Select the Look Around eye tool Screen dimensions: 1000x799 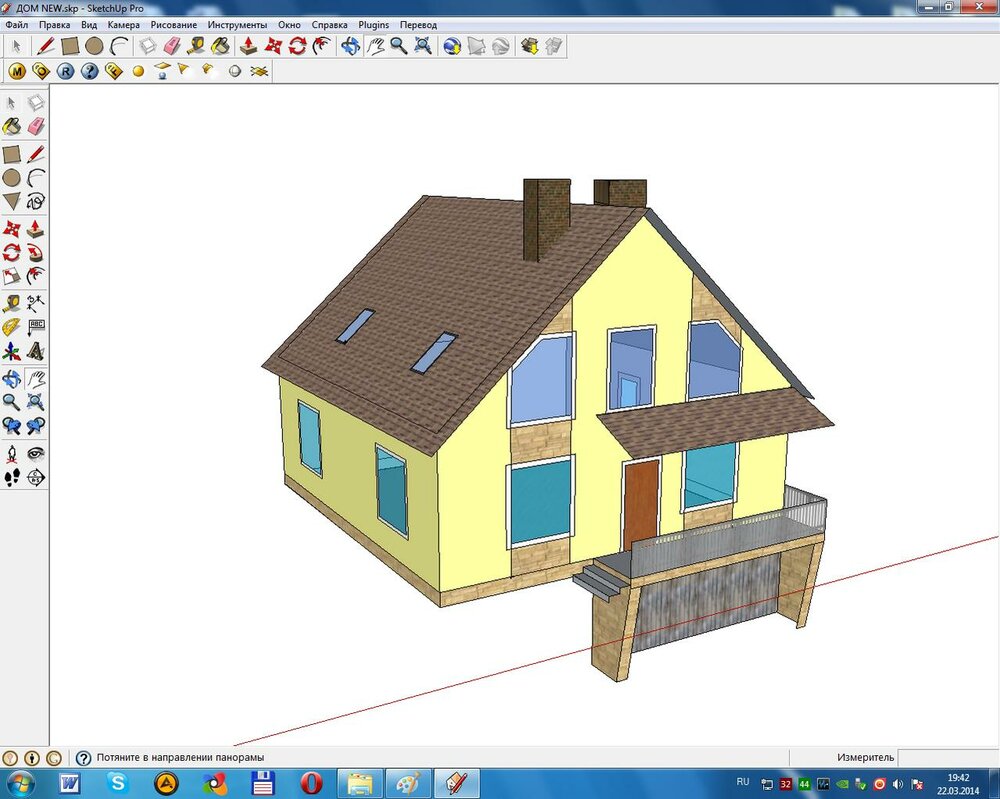[x=36, y=453]
